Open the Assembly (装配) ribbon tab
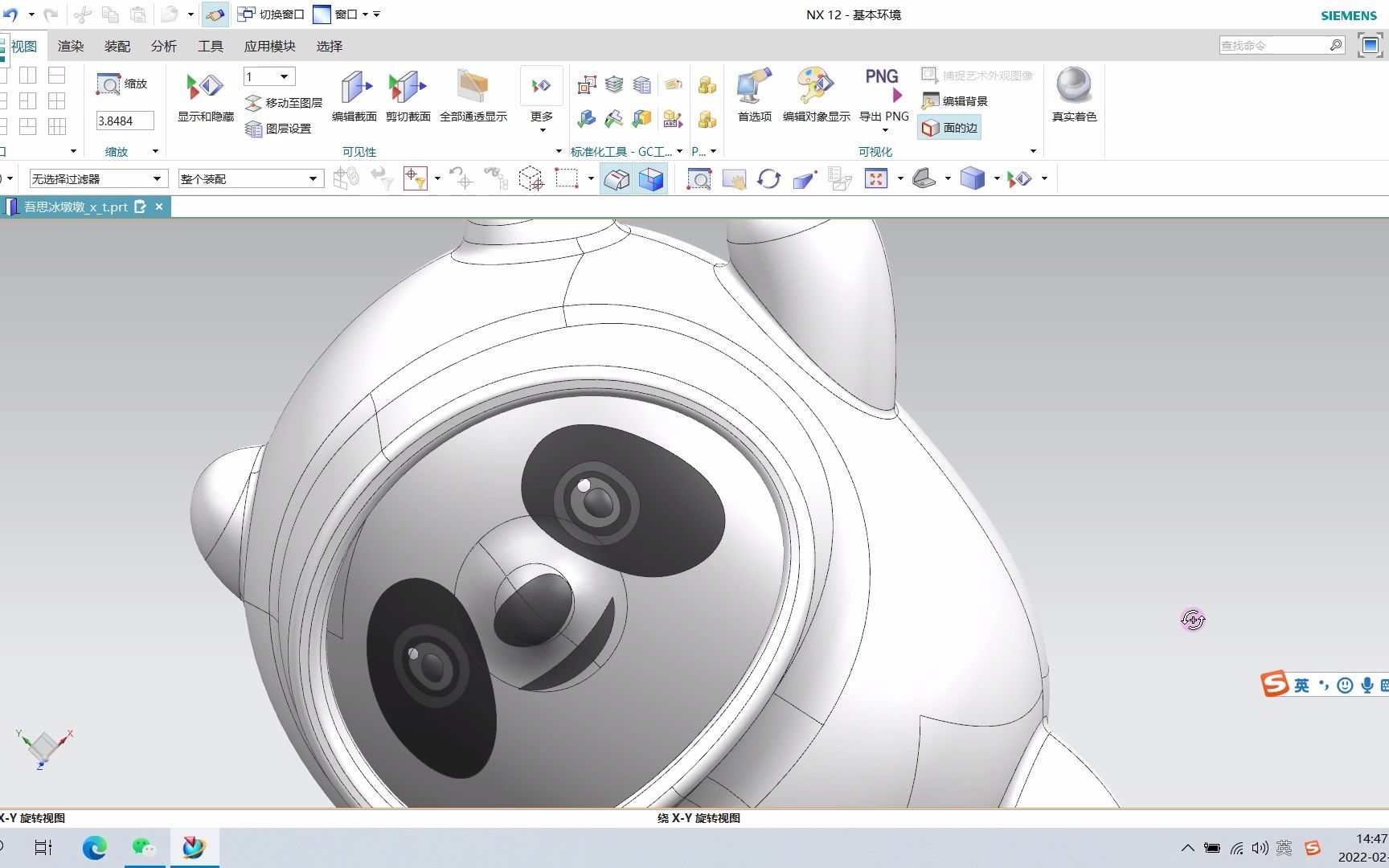 [117, 46]
